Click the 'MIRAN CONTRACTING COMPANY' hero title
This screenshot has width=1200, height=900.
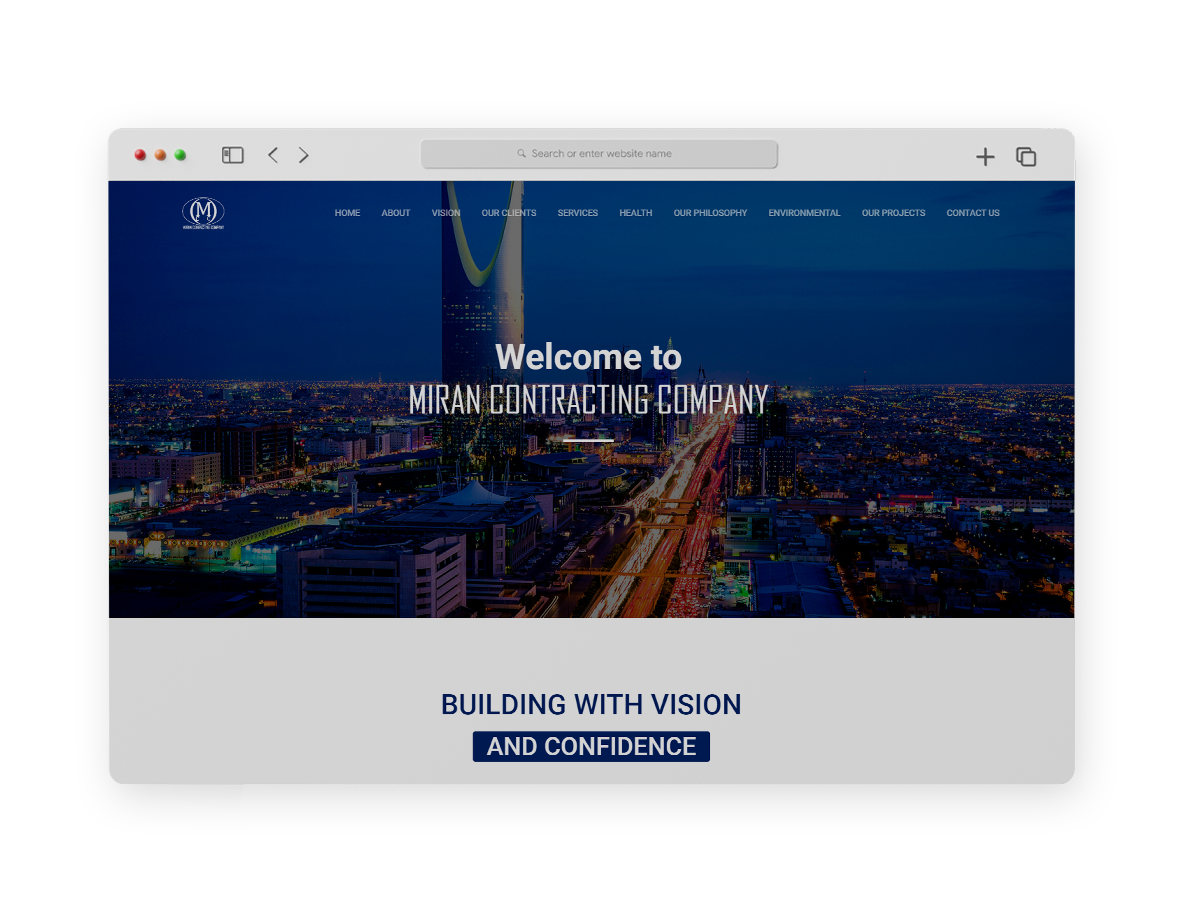tap(589, 400)
